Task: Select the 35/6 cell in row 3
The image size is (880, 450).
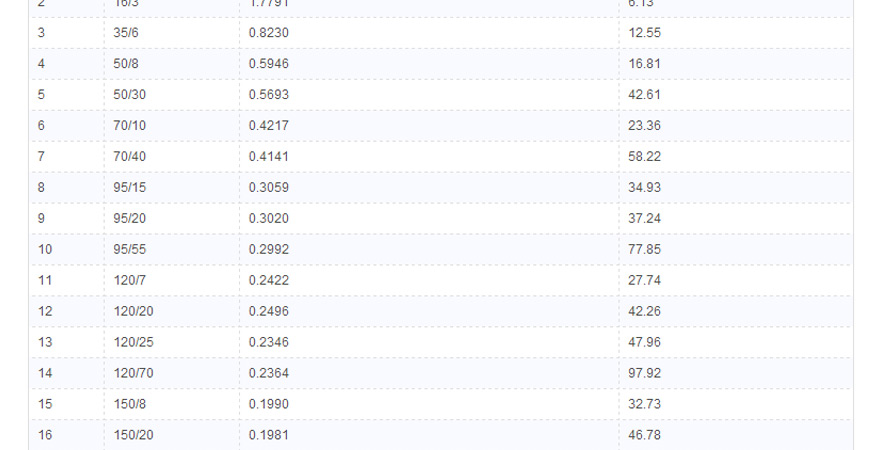Action: point(171,33)
